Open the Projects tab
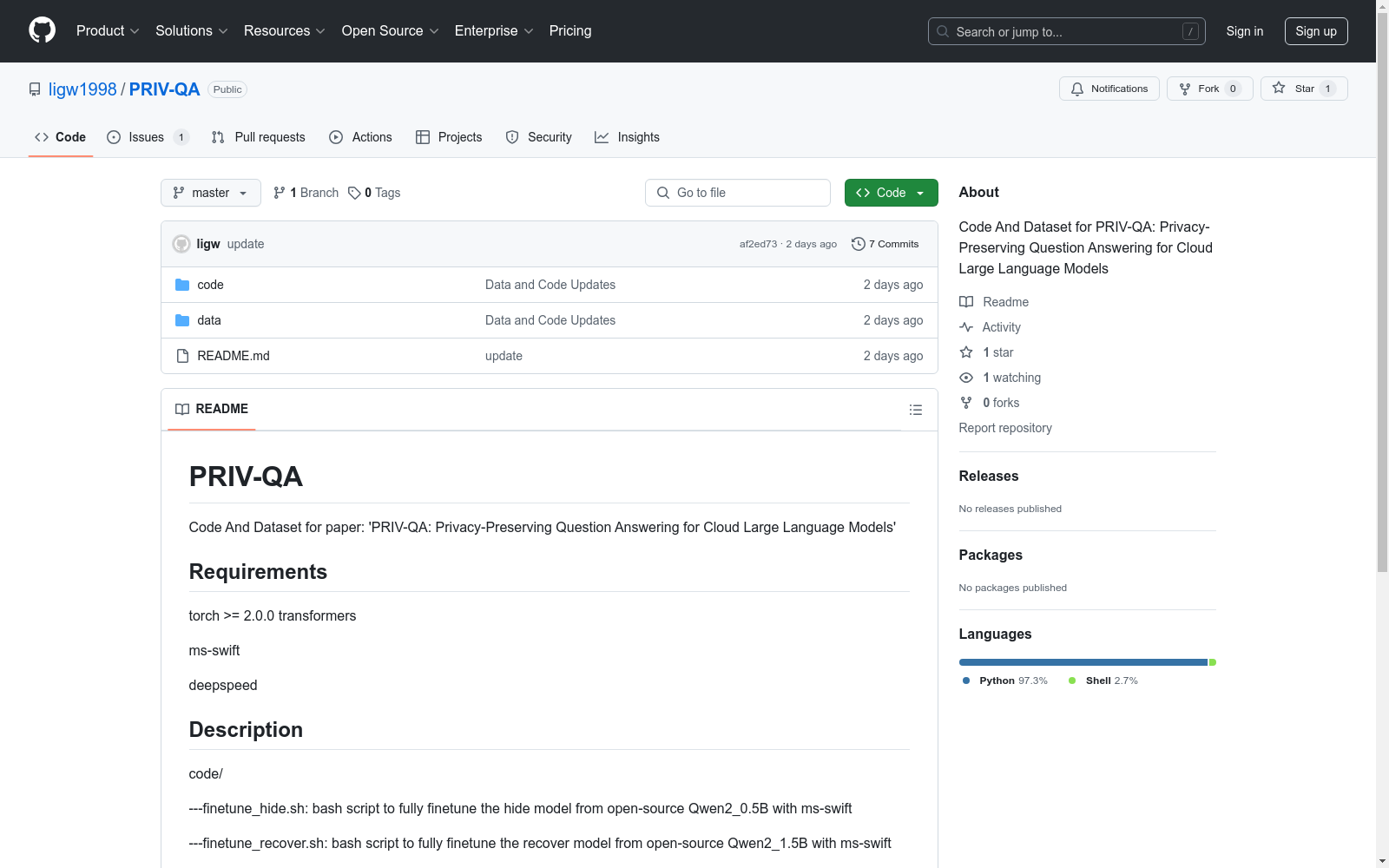The image size is (1389, 868). click(x=449, y=137)
